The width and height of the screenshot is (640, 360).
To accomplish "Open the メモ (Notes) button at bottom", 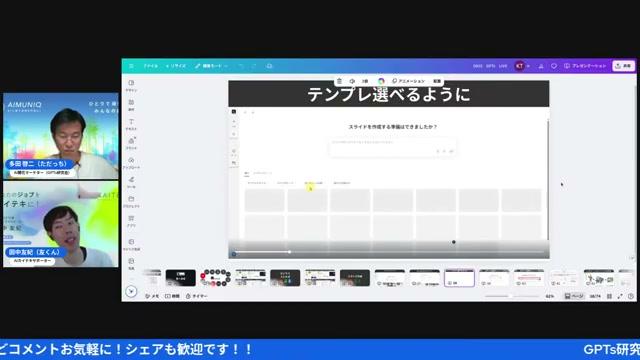I will [x=152, y=296].
